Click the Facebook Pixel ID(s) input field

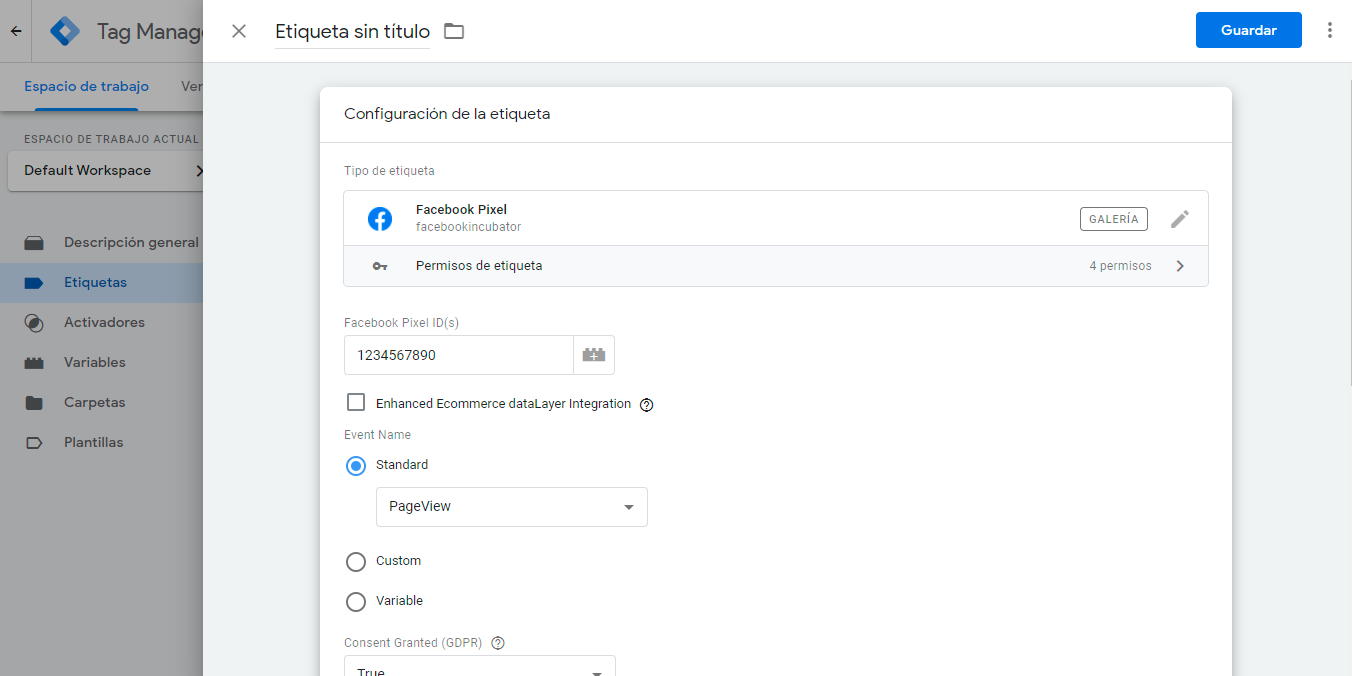click(458, 355)
